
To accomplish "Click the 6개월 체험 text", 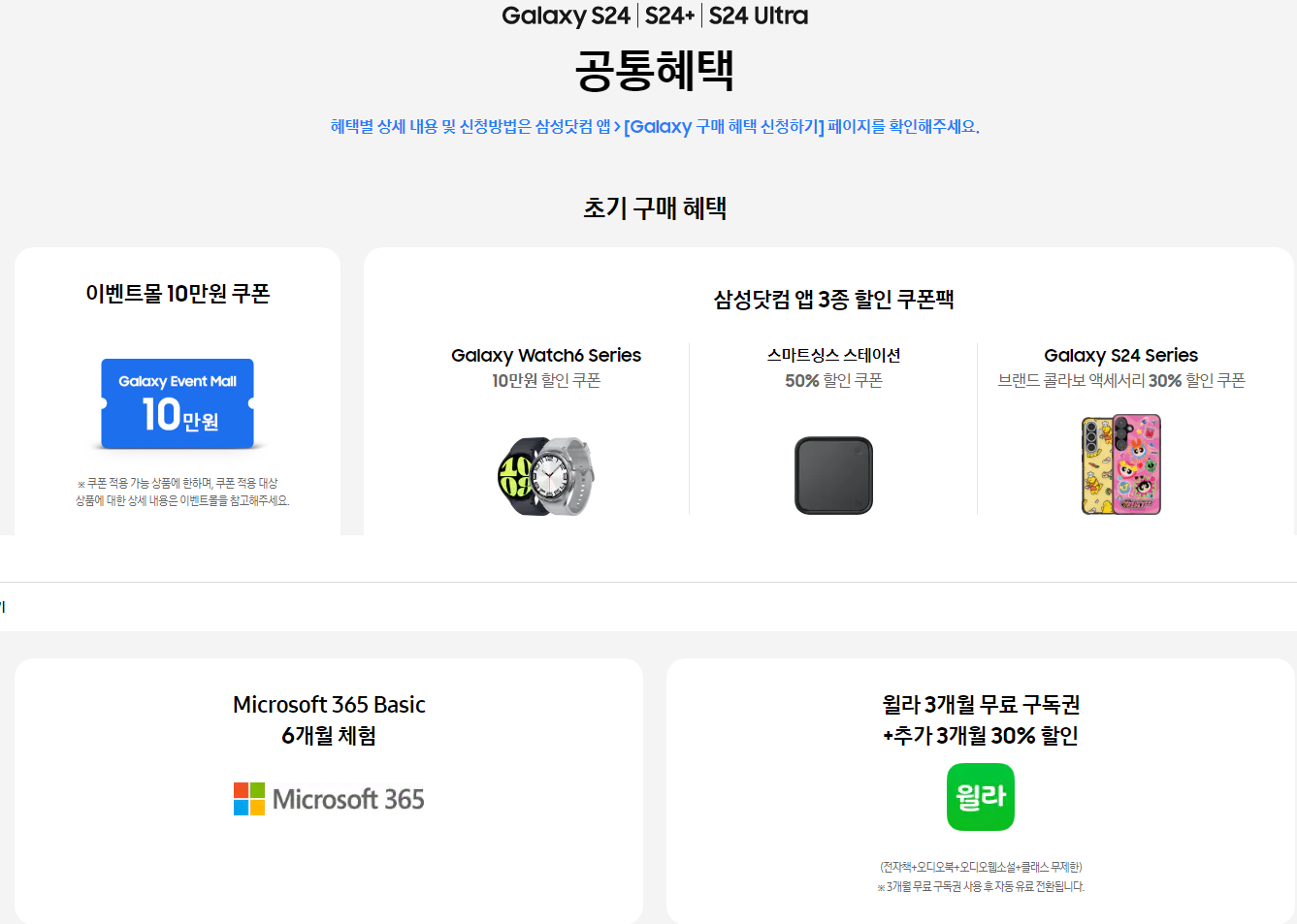I will [329, 736].
